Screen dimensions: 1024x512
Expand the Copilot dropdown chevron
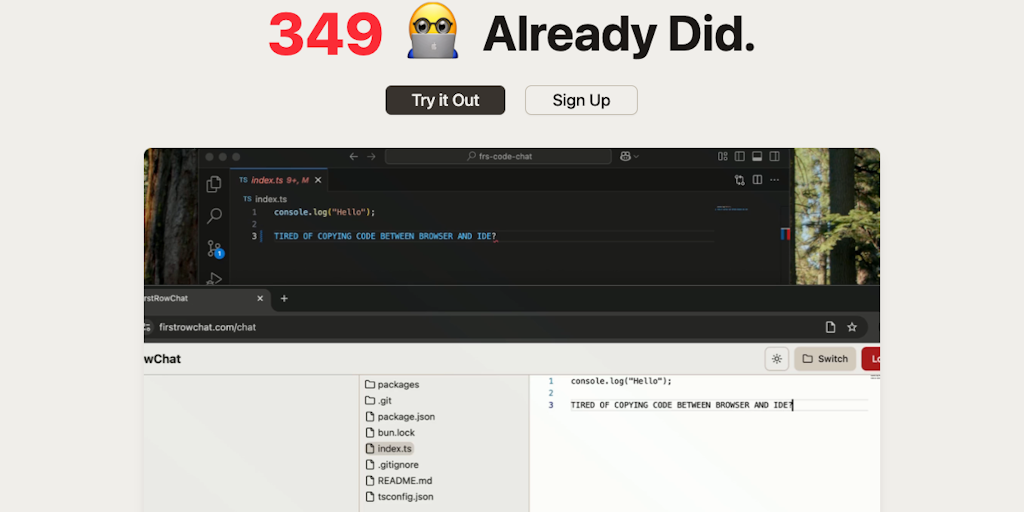636,157
